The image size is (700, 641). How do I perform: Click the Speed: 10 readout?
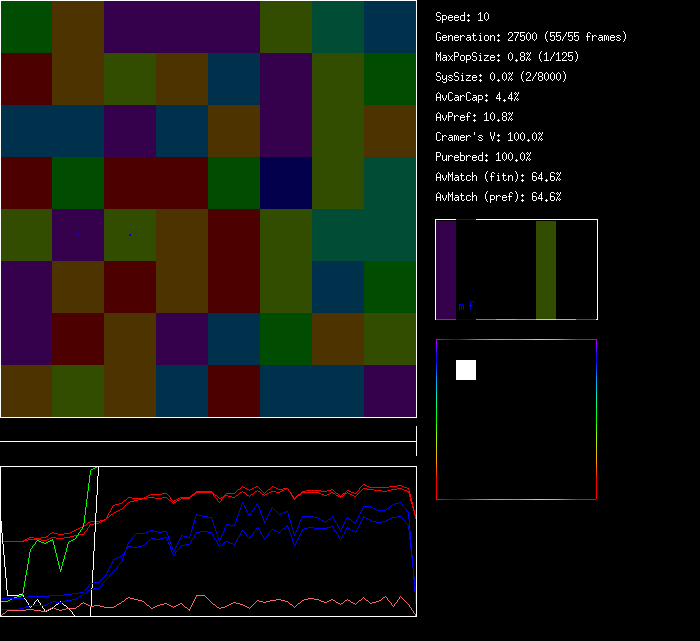pyautogui.click(x=462, y=17)
